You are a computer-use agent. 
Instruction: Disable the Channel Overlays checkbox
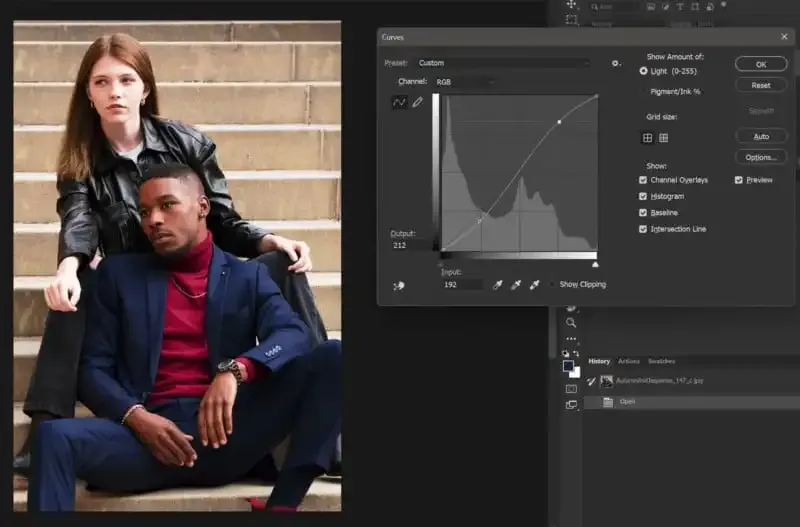[x=643, y=180]
